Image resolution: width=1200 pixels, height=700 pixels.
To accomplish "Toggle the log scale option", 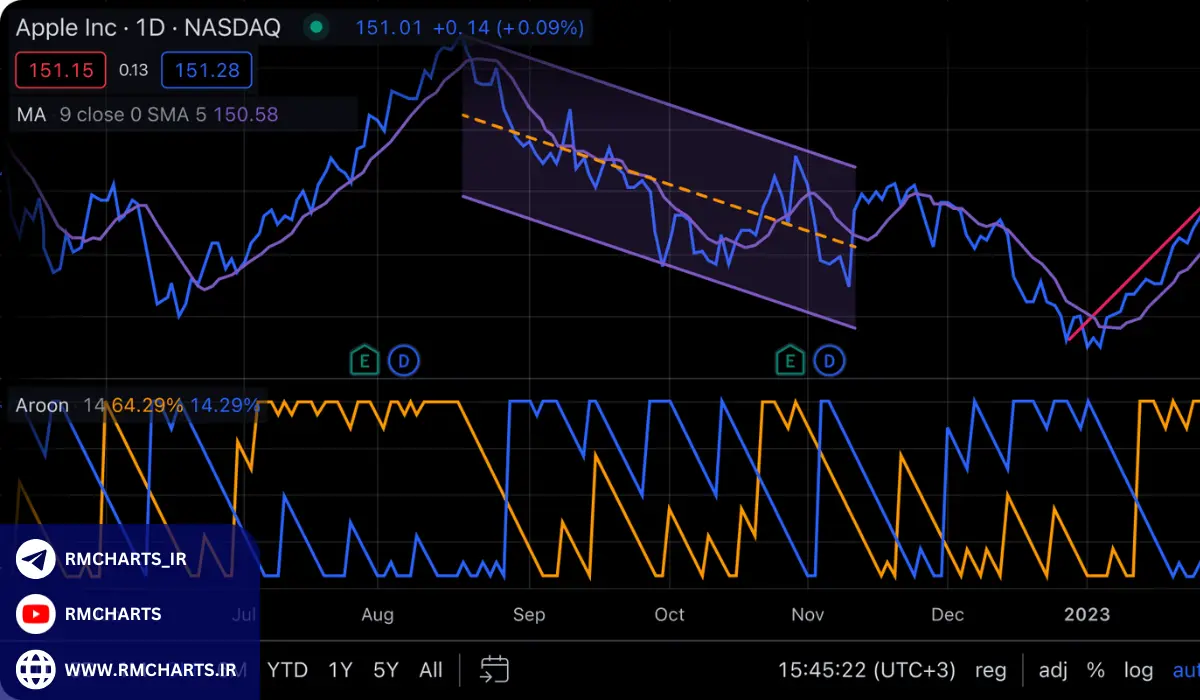I will click(x=1138, y=670).
